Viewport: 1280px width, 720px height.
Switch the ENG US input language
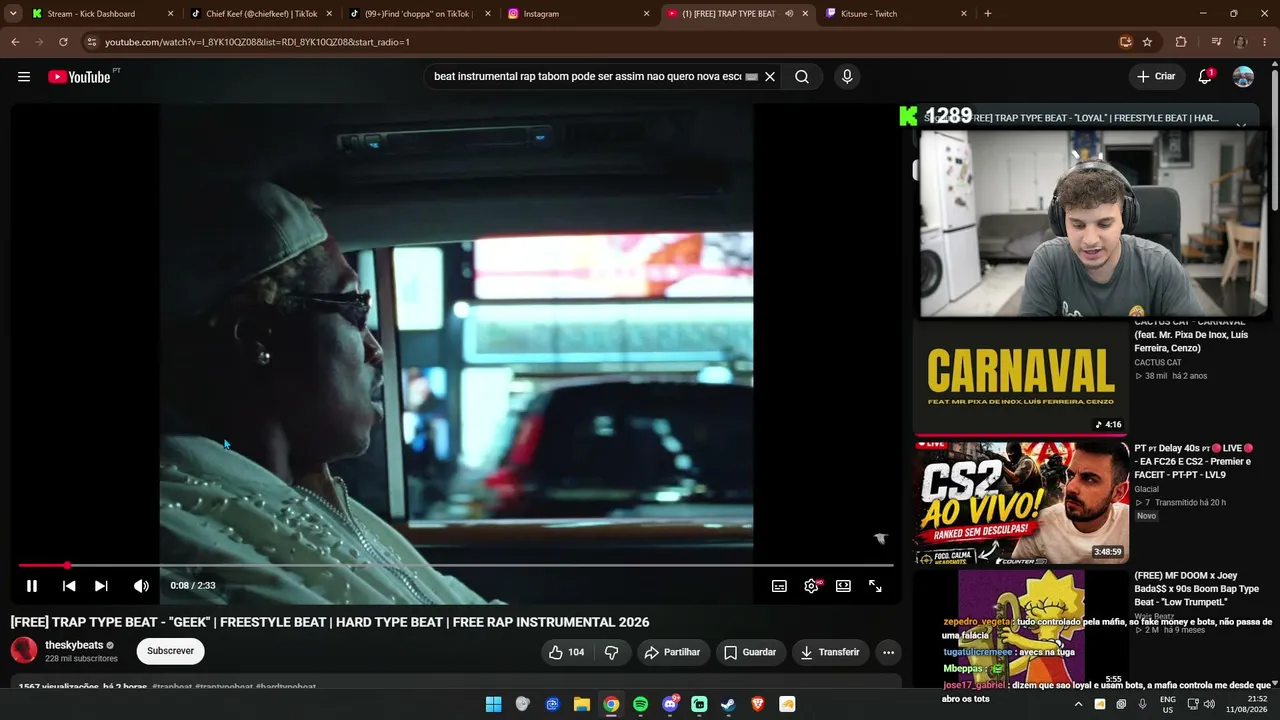pos(1168,704)
